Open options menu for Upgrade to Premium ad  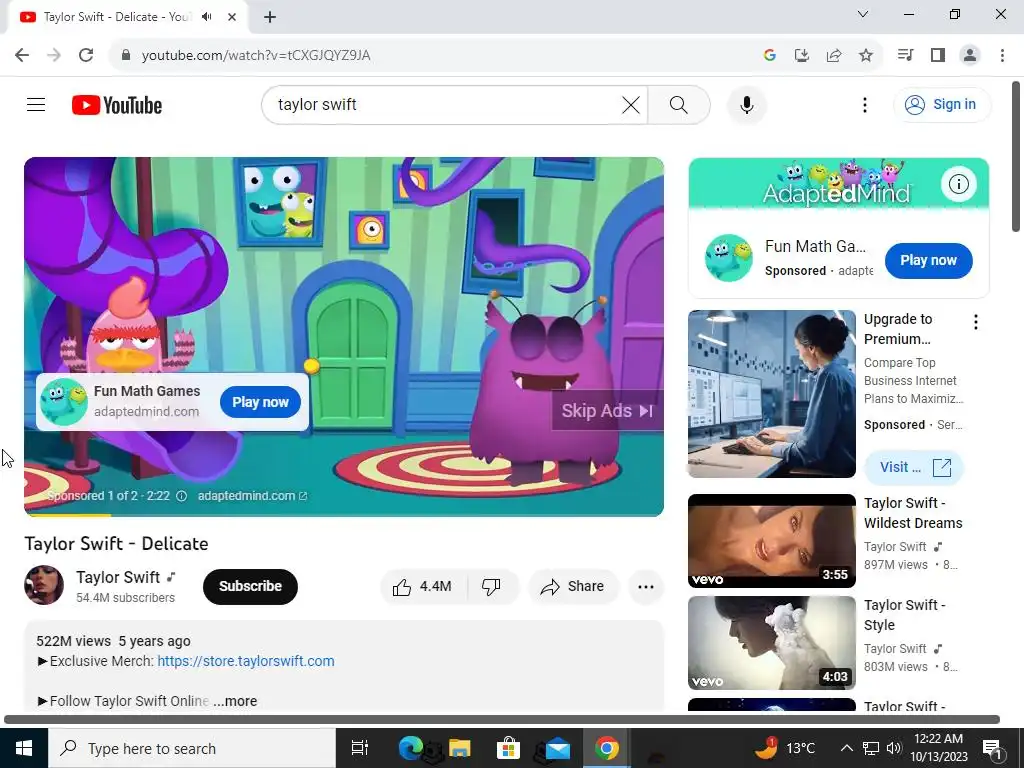coord(975,322)
